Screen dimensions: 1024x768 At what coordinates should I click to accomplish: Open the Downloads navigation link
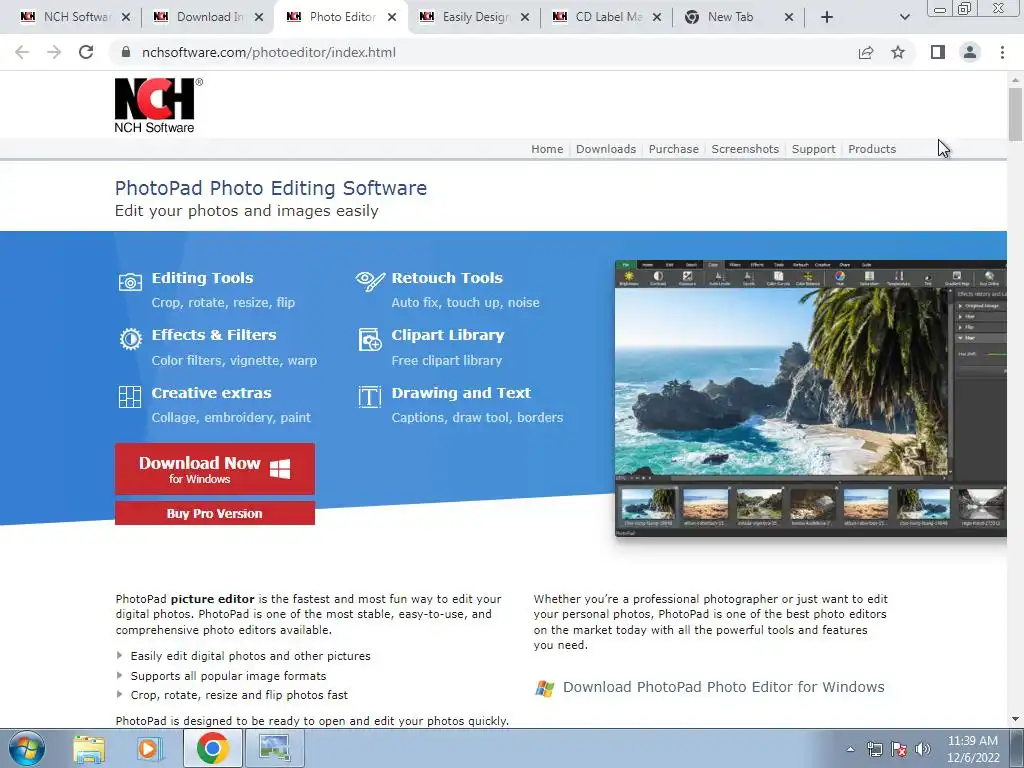click(606, 149)
